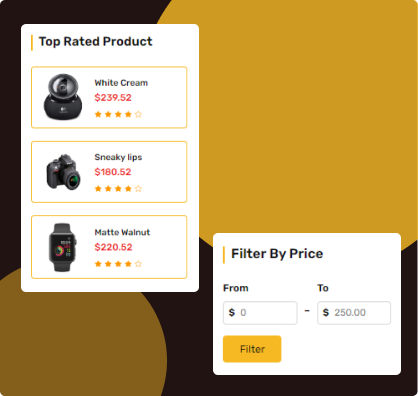Click the To price input field
Image resolution: width=418 pixels, height=396 pixels.
pos(354,313)
